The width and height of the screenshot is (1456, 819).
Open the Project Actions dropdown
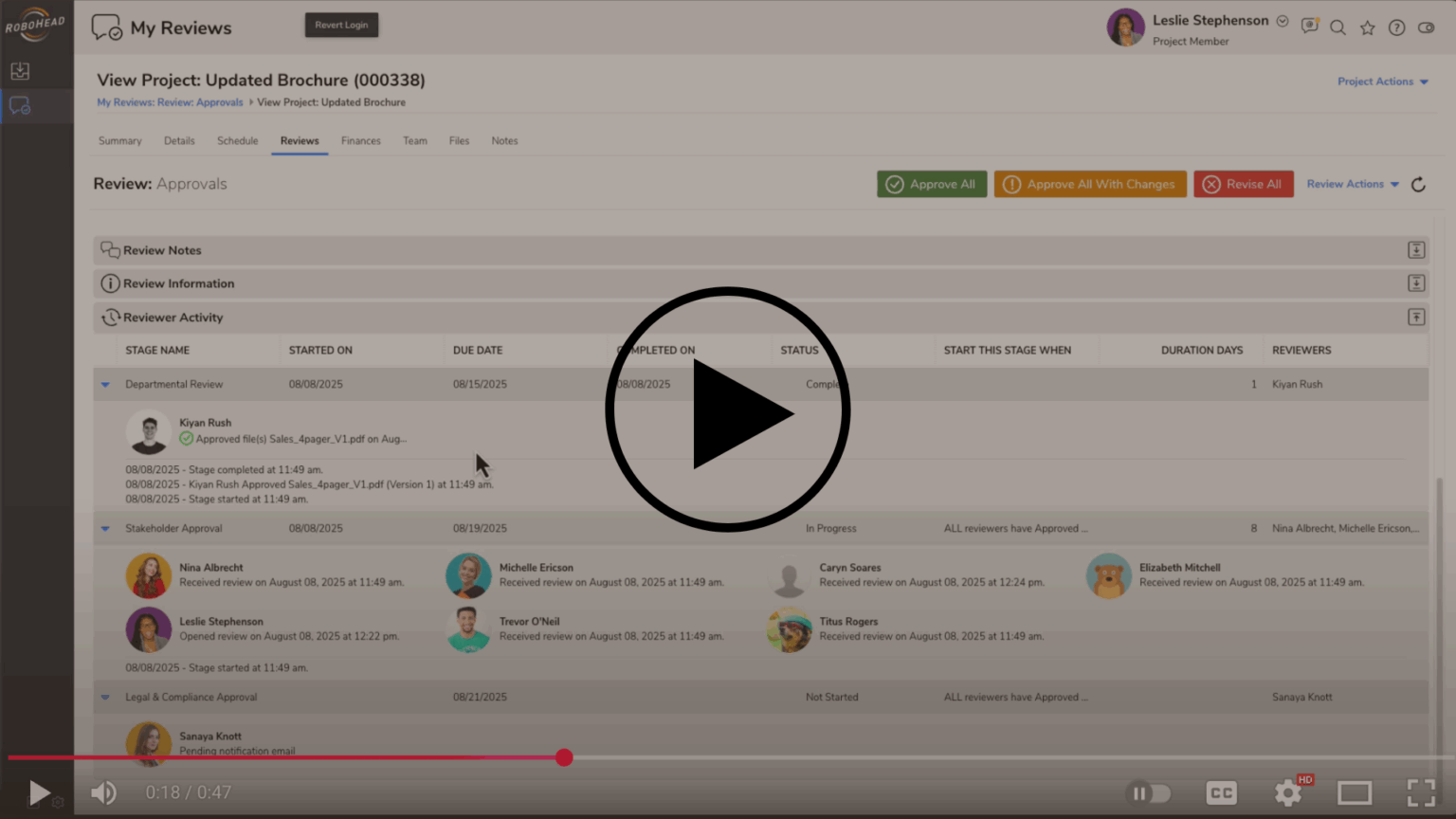(1382, 82)
